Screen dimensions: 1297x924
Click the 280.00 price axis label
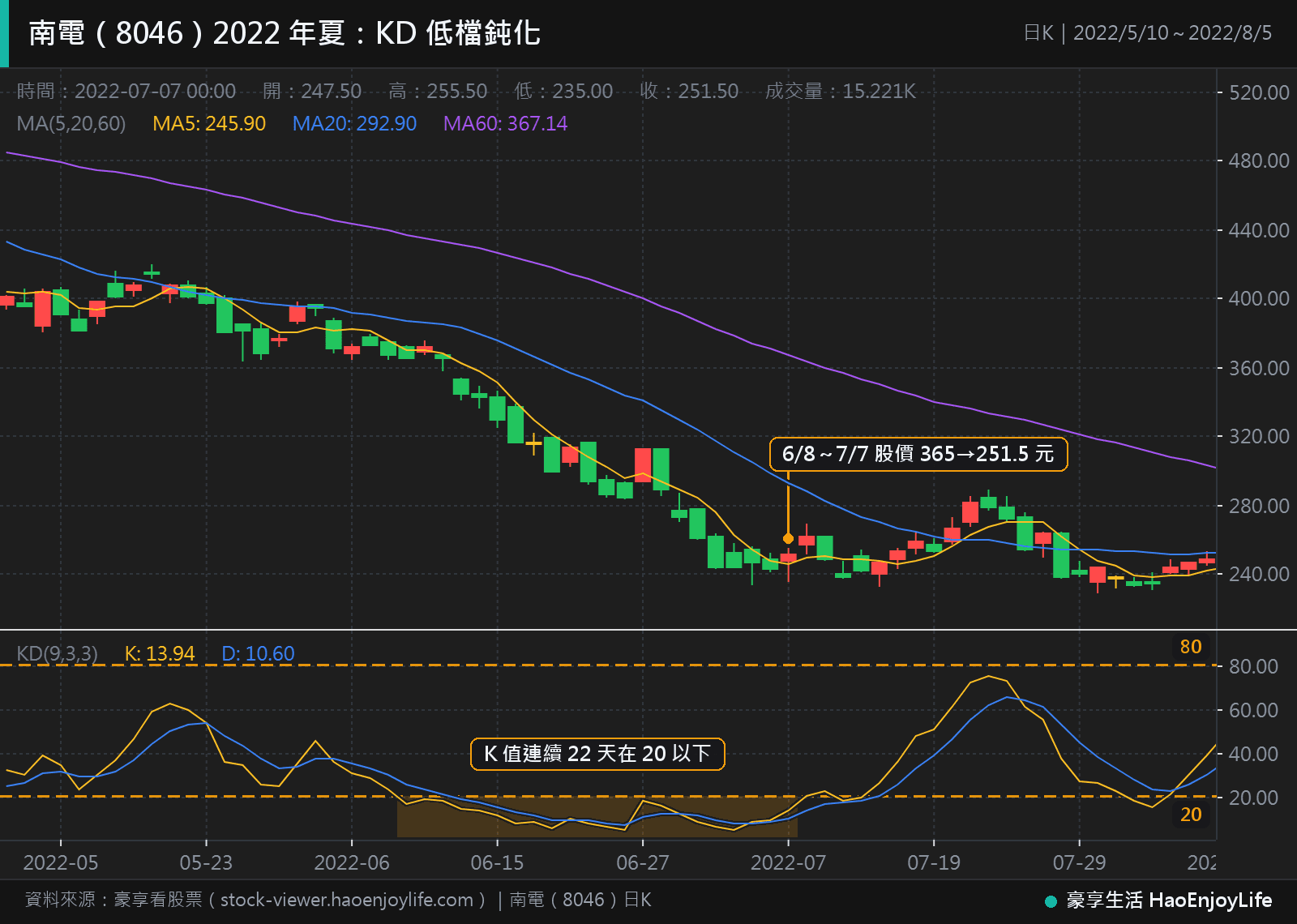(1259, 506)
